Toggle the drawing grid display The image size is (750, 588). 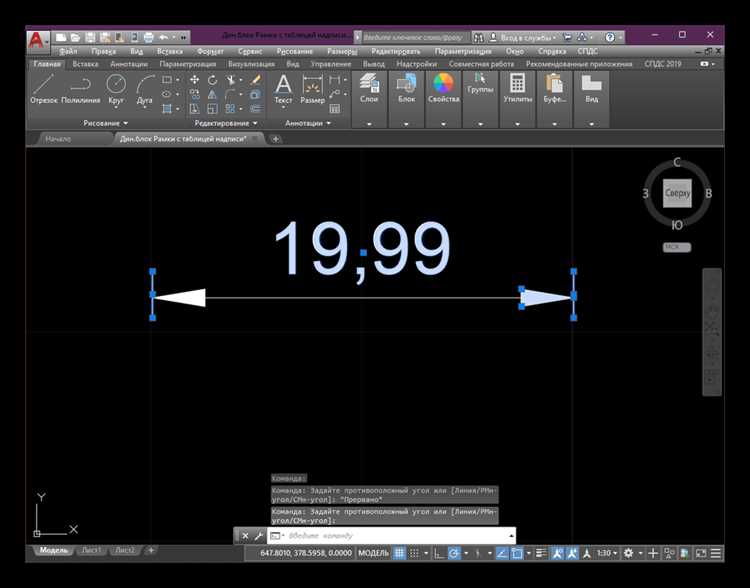coord(399,553)
